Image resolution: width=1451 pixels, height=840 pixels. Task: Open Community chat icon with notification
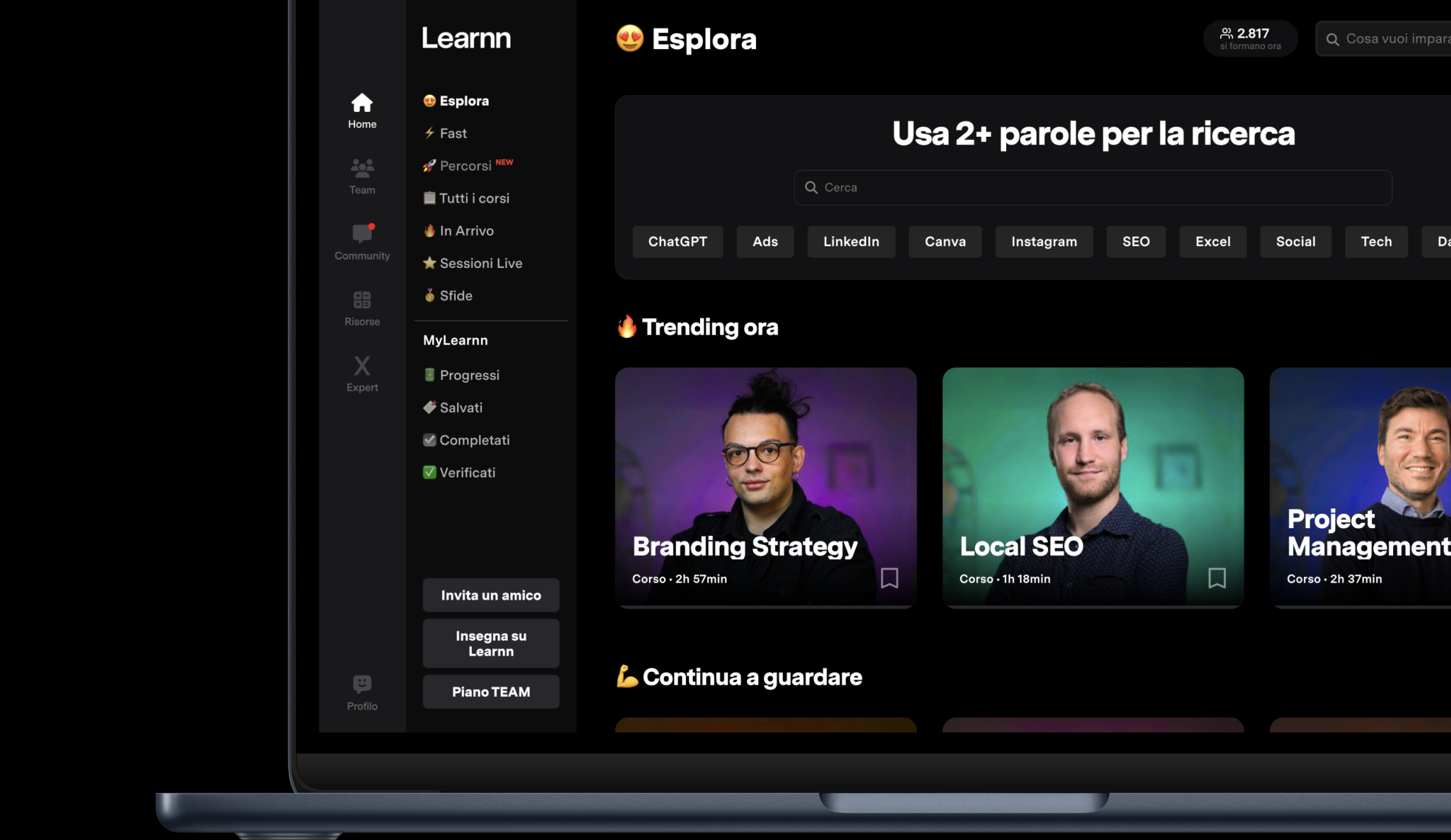[x=361, y=234]
